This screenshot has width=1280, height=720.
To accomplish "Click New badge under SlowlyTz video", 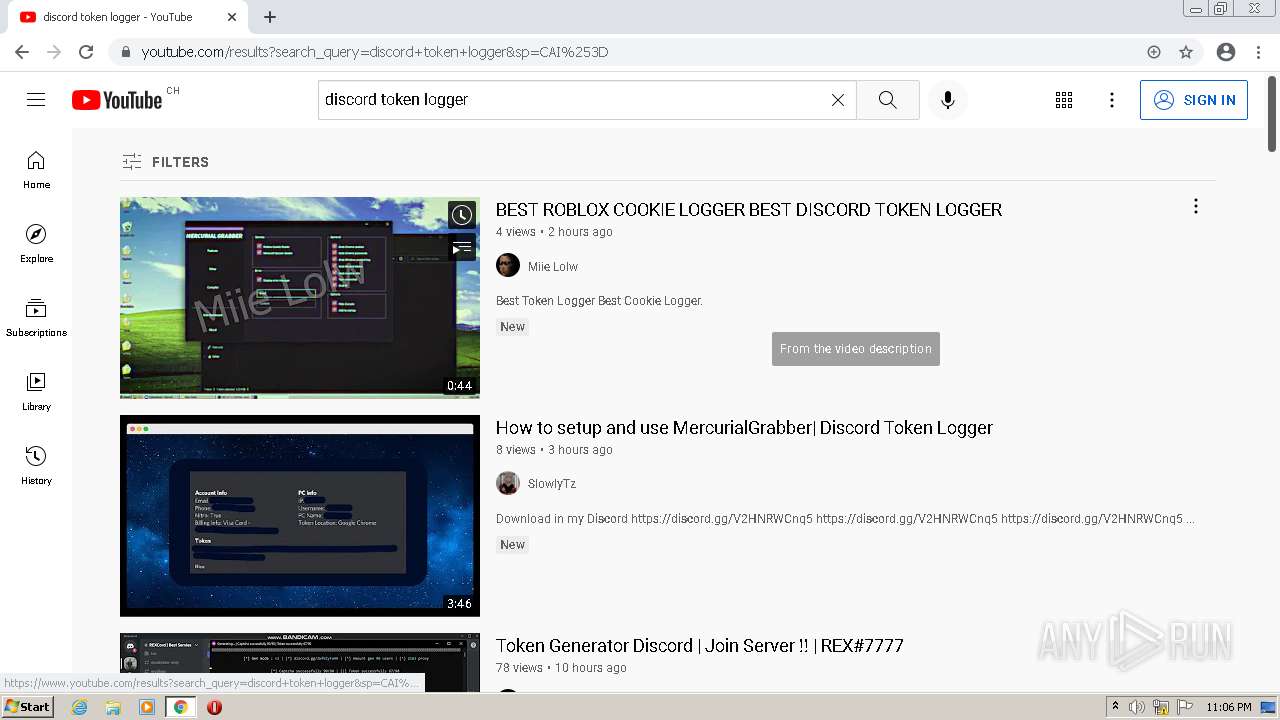I will (x=512, y=545).
